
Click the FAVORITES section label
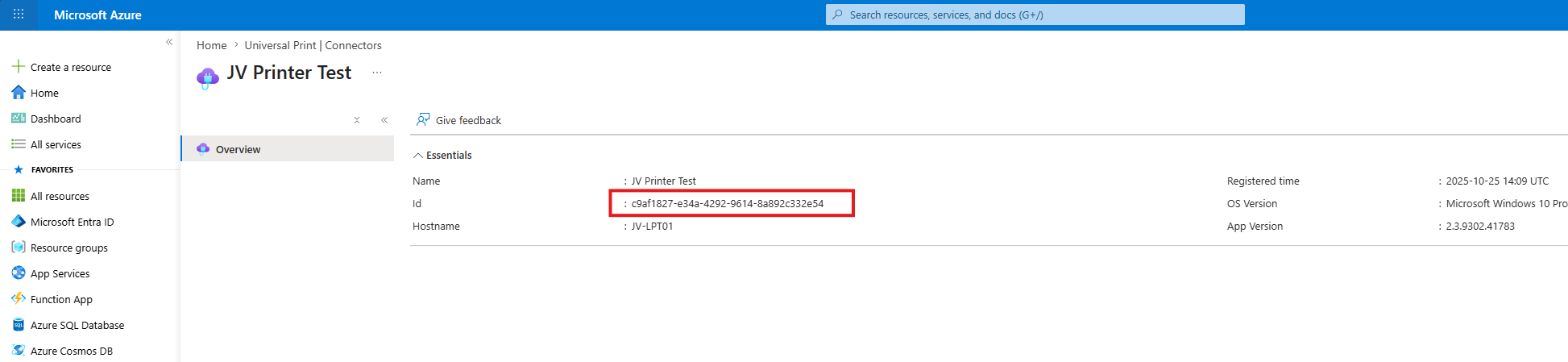pos(52,169)
